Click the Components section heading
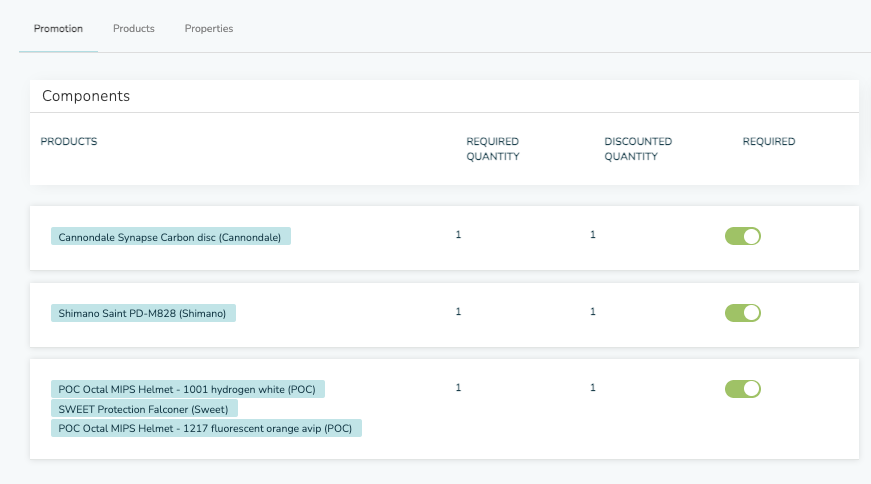Image resolution: width=871 pixels, height=484 pixels. [86, 97]
